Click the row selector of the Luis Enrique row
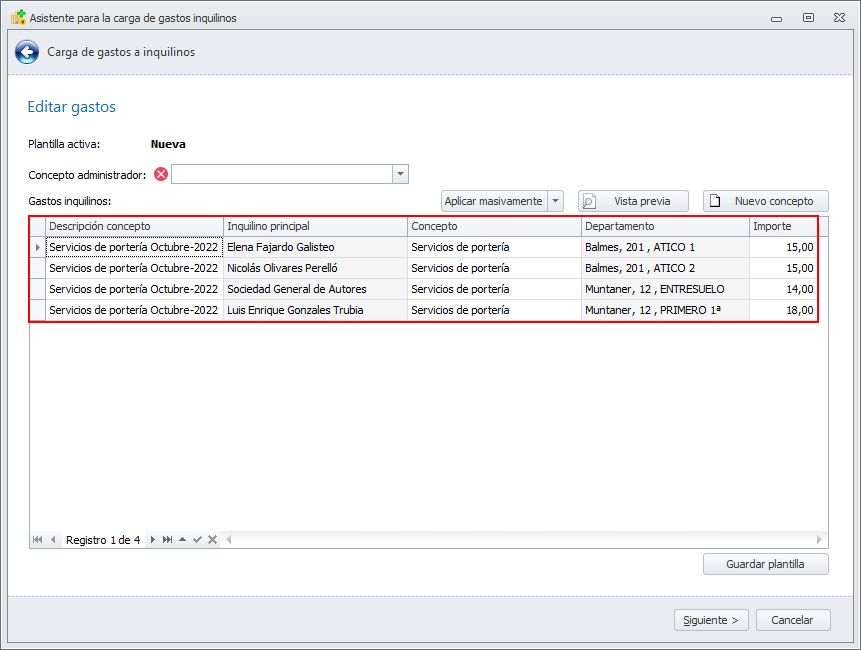Viewport: 861px width, 650px height. click(37, 310)
